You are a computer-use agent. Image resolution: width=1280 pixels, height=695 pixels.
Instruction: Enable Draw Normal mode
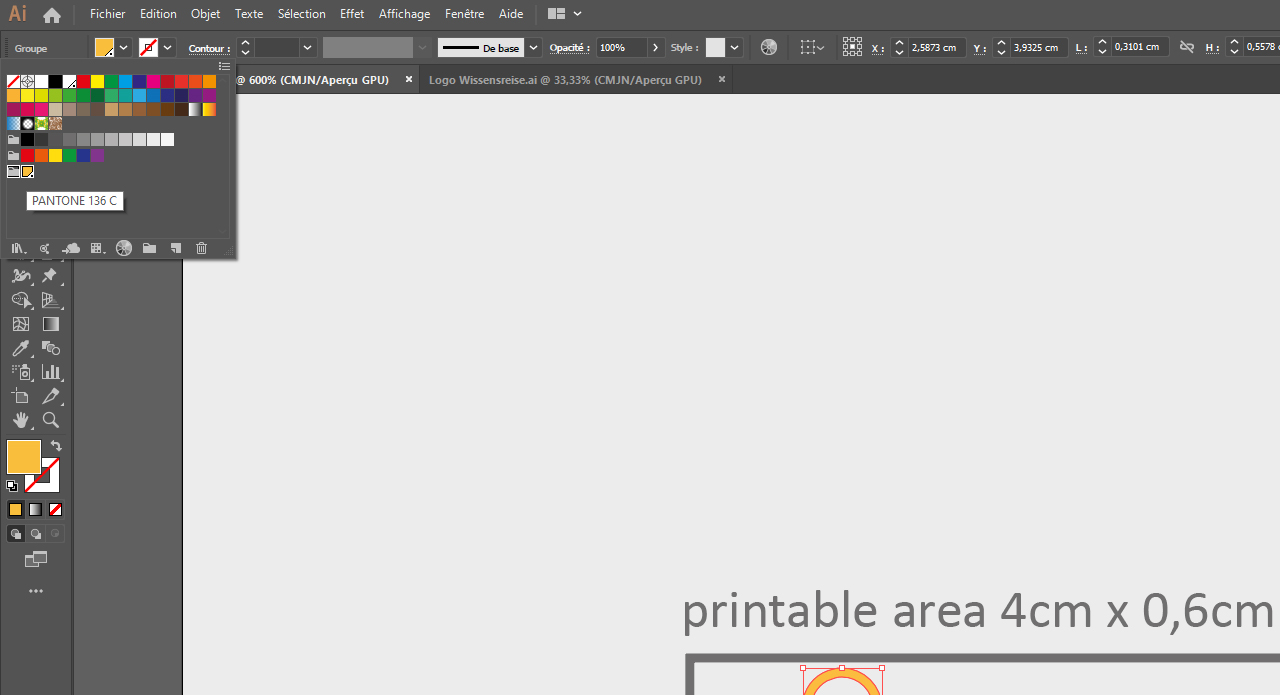pos(16,534)
